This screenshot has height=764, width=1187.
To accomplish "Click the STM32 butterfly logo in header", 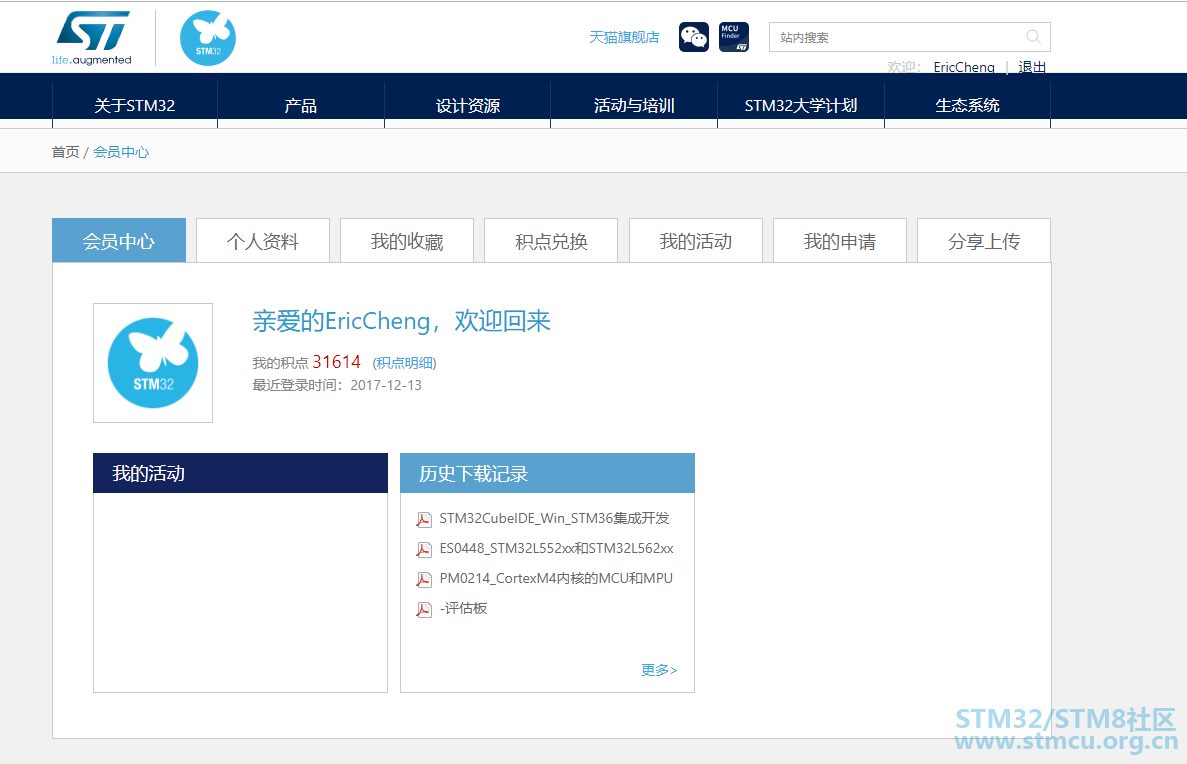I will [208, 38].
